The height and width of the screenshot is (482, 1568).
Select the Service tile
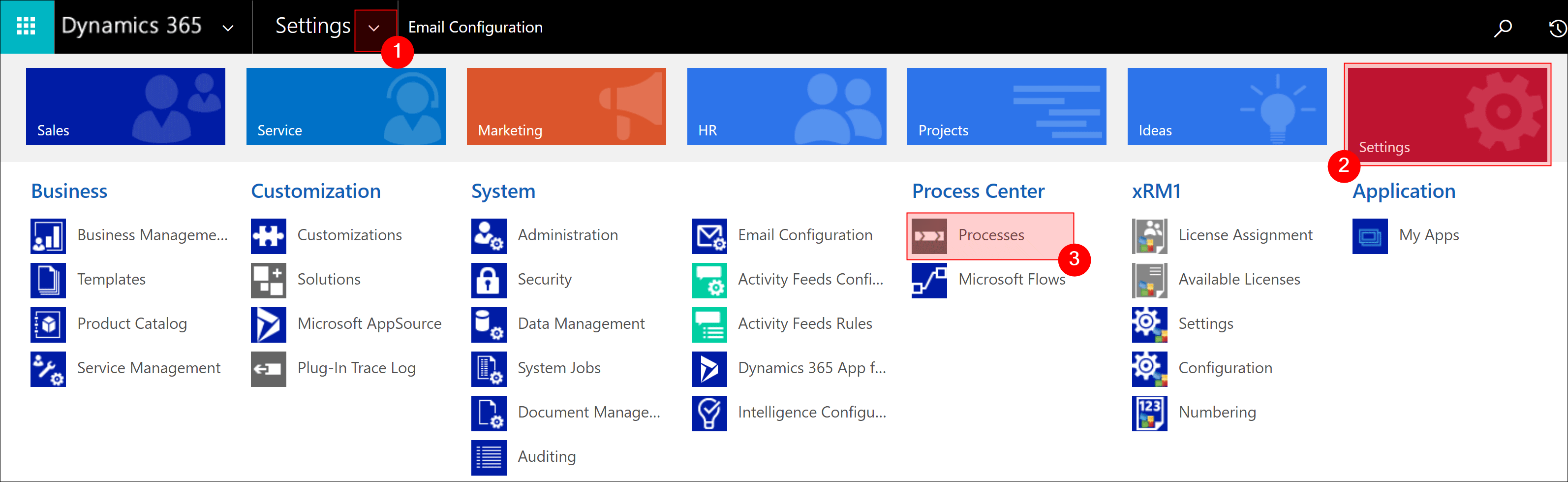tap(346, 106)
